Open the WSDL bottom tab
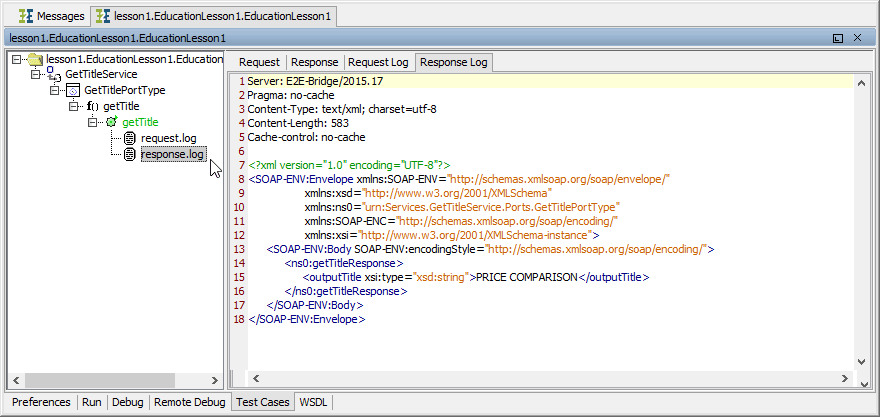Screen dimensions: 880x417 (313, 402)
